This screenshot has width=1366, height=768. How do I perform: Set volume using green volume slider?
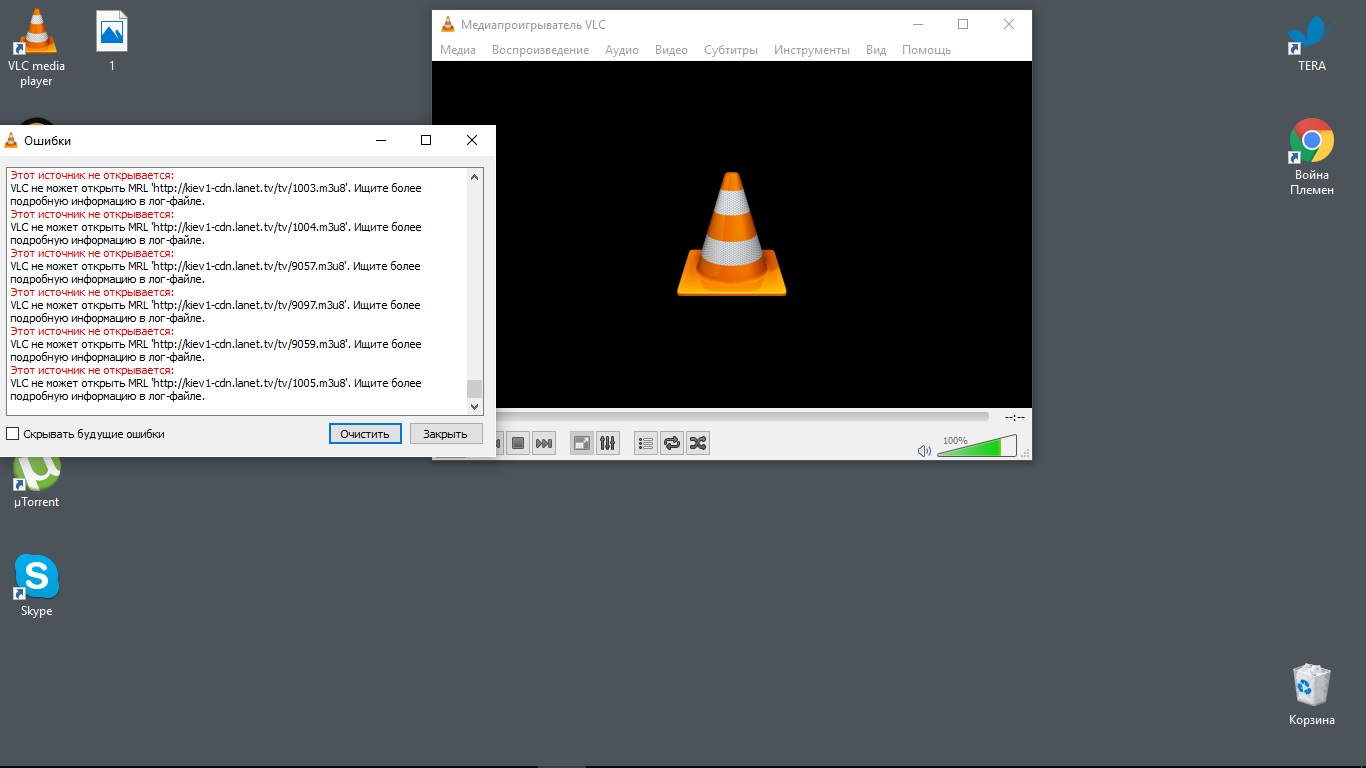(x=976, y=447)
